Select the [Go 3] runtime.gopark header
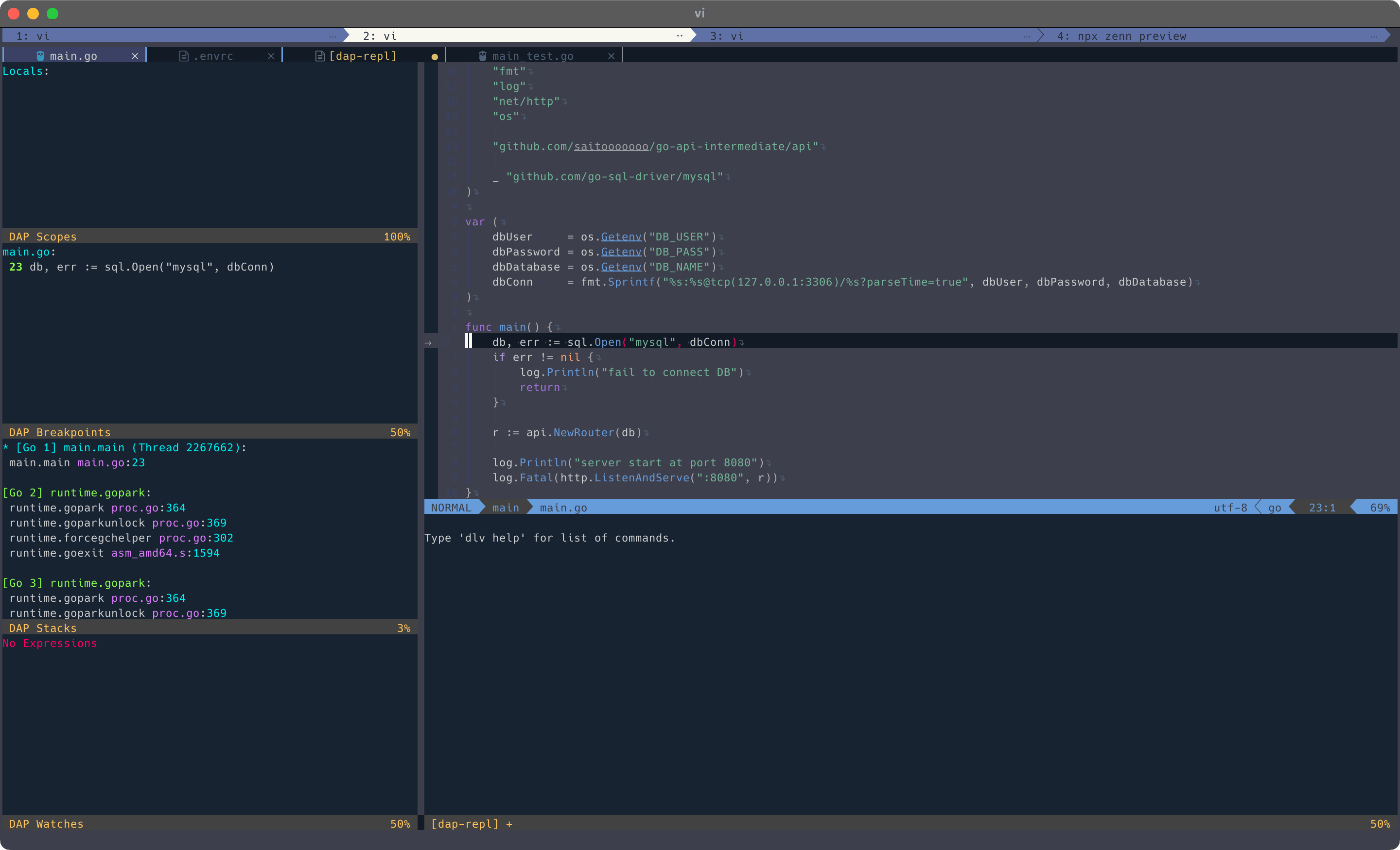This screenshot has width=1400, height=850. coord(77,583)
